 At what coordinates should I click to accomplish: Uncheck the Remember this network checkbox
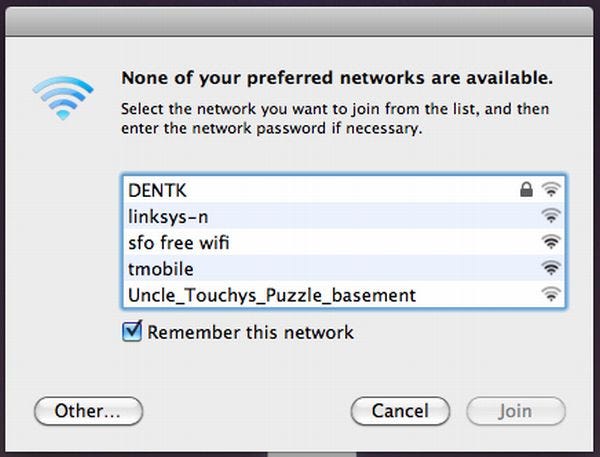pyautogui.click(x=132, y=331)
